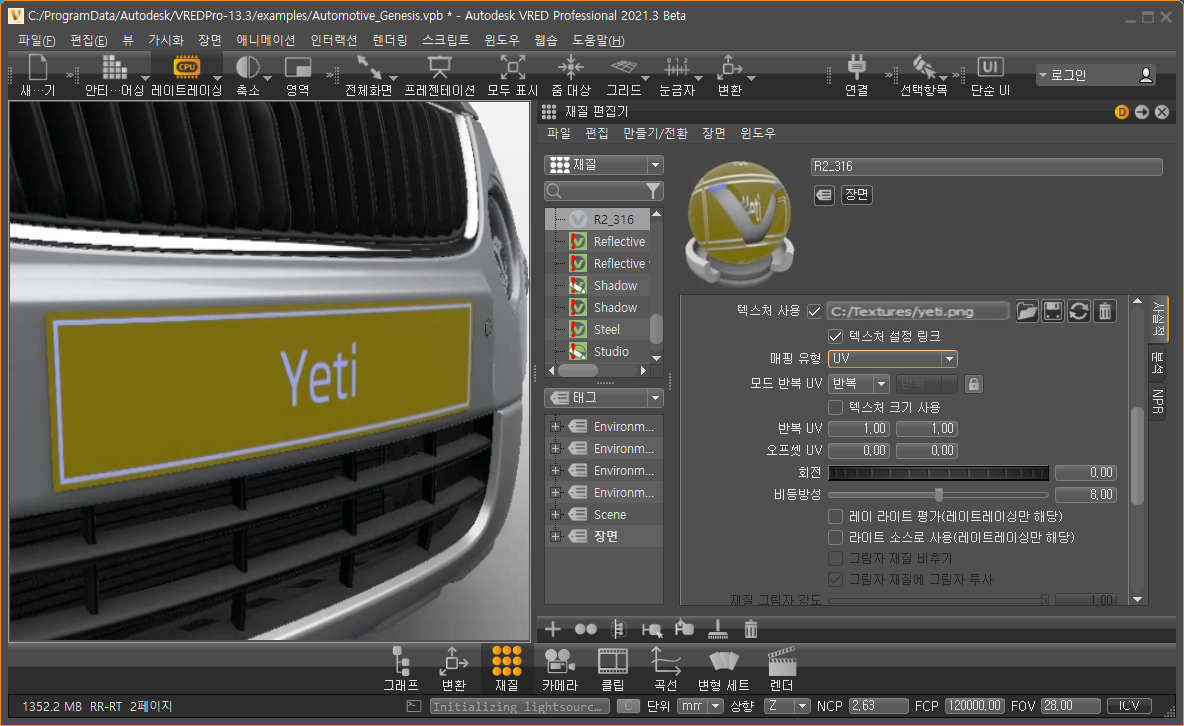Click the 줌 대상 icon
Image resolution: width=1184 pixels, height=726 pixels.
(571, 67)
